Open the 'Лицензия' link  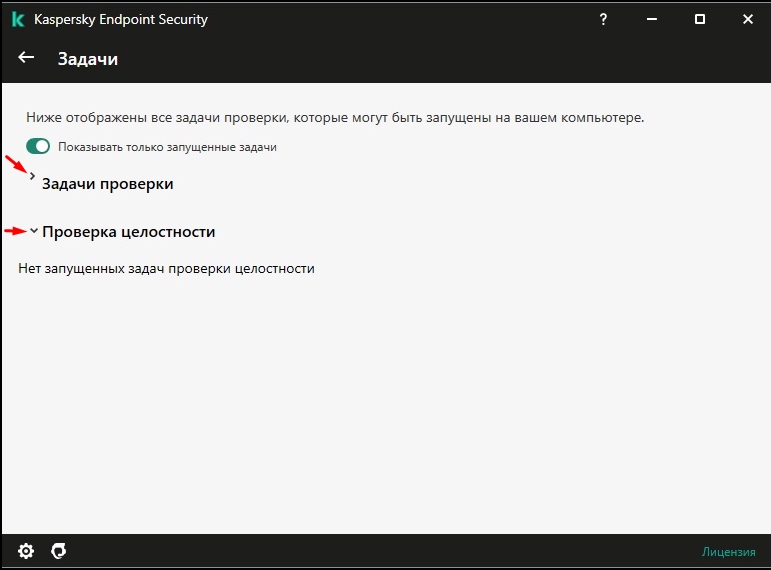[728, 552]
